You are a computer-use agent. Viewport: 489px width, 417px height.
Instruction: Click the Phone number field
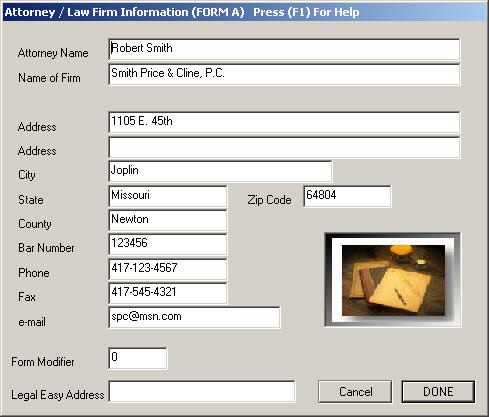tap(168, 269)
